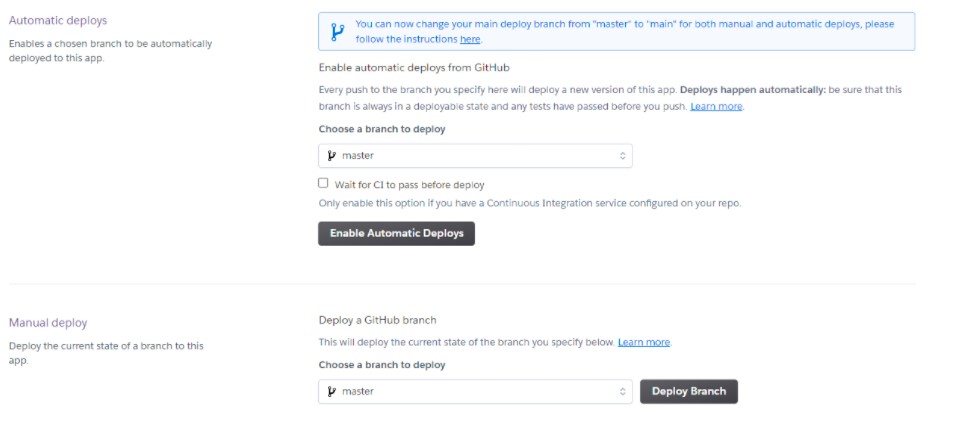Viewport: 958px width, 437px height.
Task: Click the 'Wait for CI to pass before deploy' label text
Action: 409,185
